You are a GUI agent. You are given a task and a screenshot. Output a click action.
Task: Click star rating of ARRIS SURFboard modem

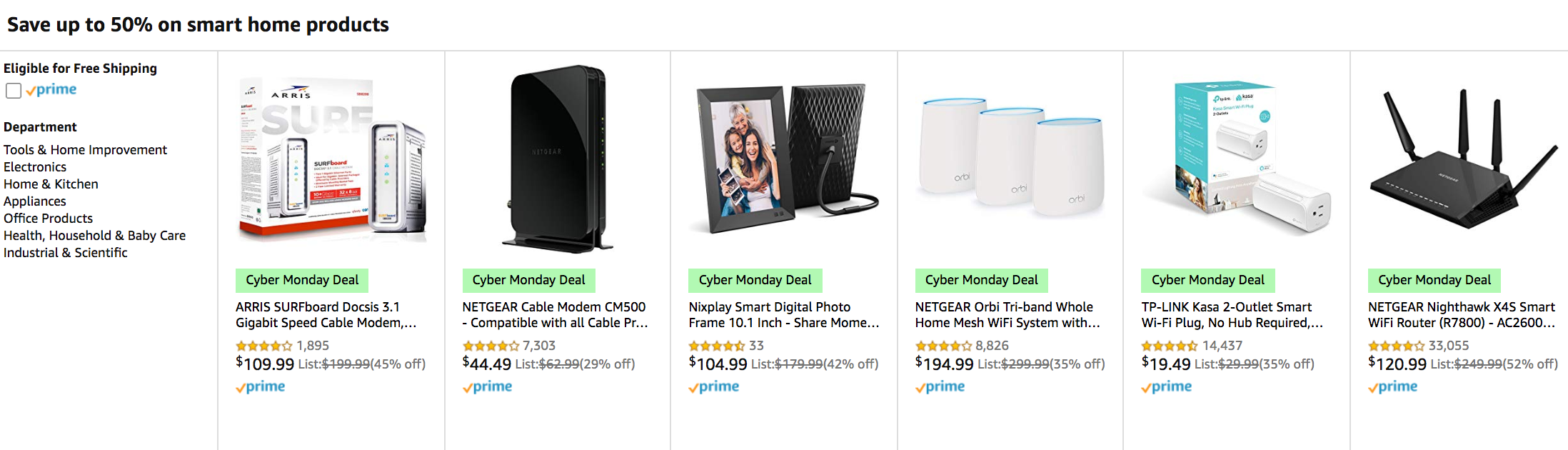pos(263,346)
